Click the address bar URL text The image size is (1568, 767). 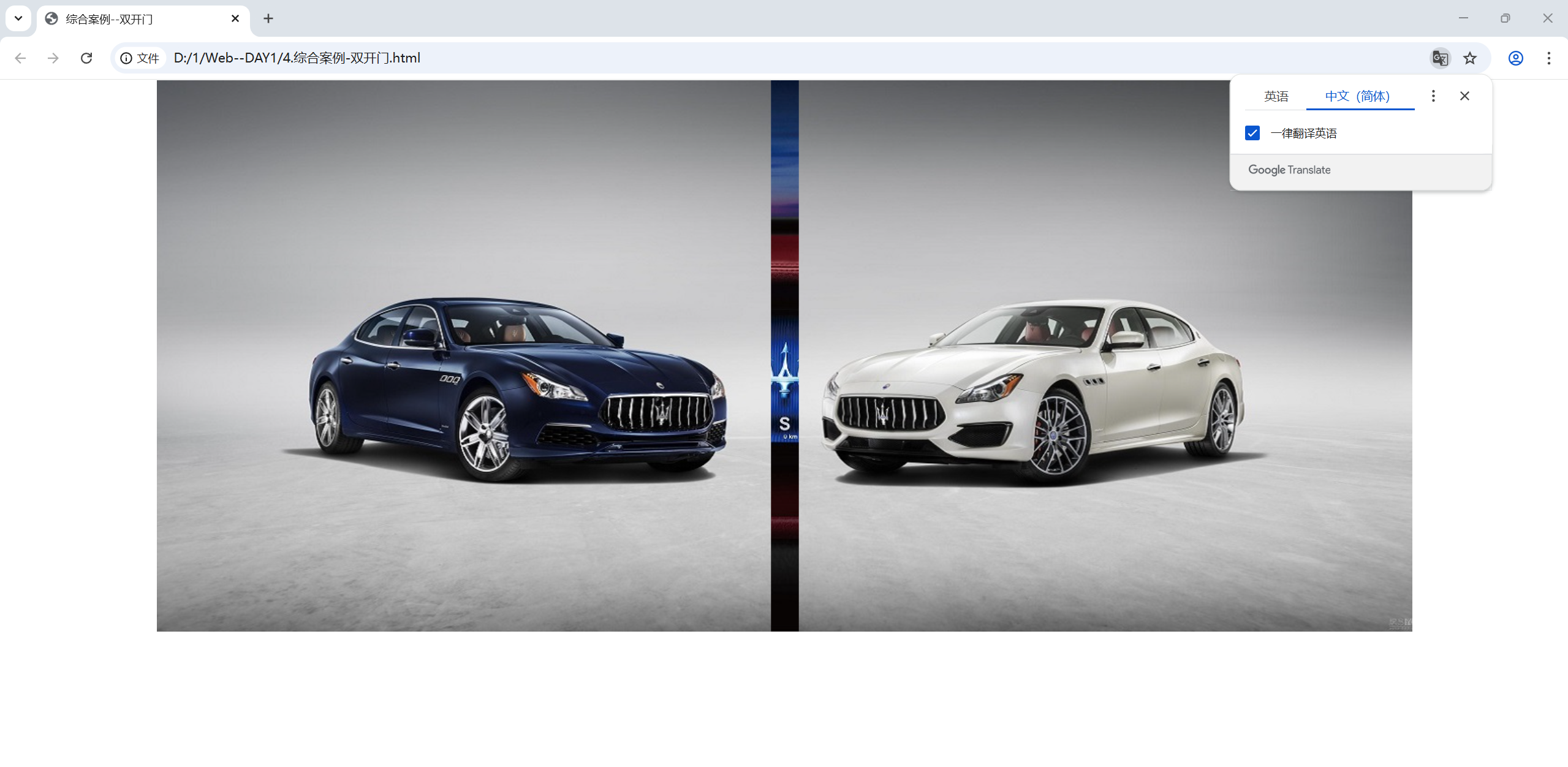coord(297,58)
